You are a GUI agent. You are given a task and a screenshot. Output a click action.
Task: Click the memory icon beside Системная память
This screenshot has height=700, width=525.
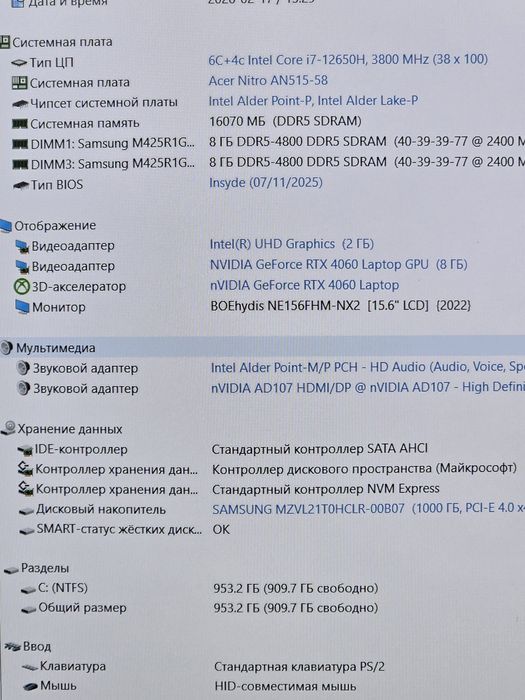pos(20,124)
